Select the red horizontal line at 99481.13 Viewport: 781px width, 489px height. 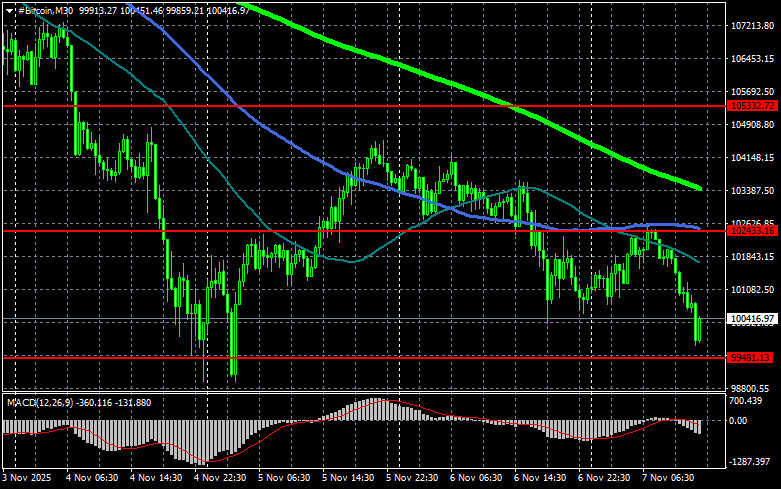tap(364, 358)
